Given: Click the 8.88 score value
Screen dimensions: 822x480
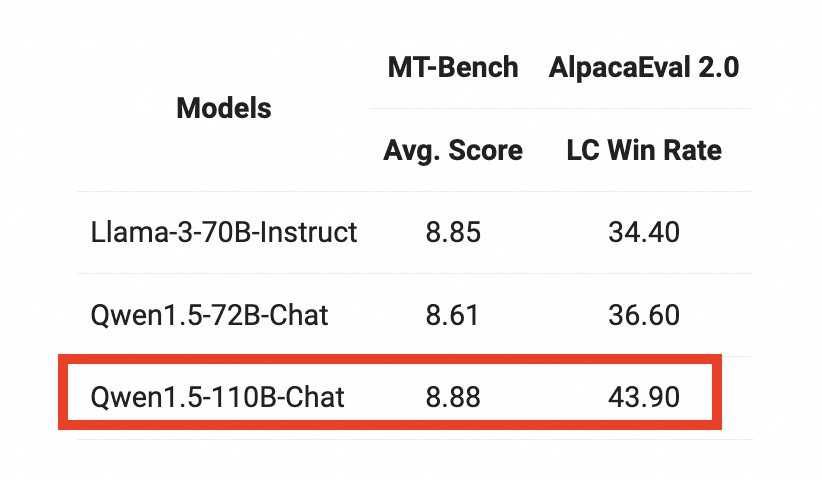Looking at the screenshot, I should (x=453, y=397).
